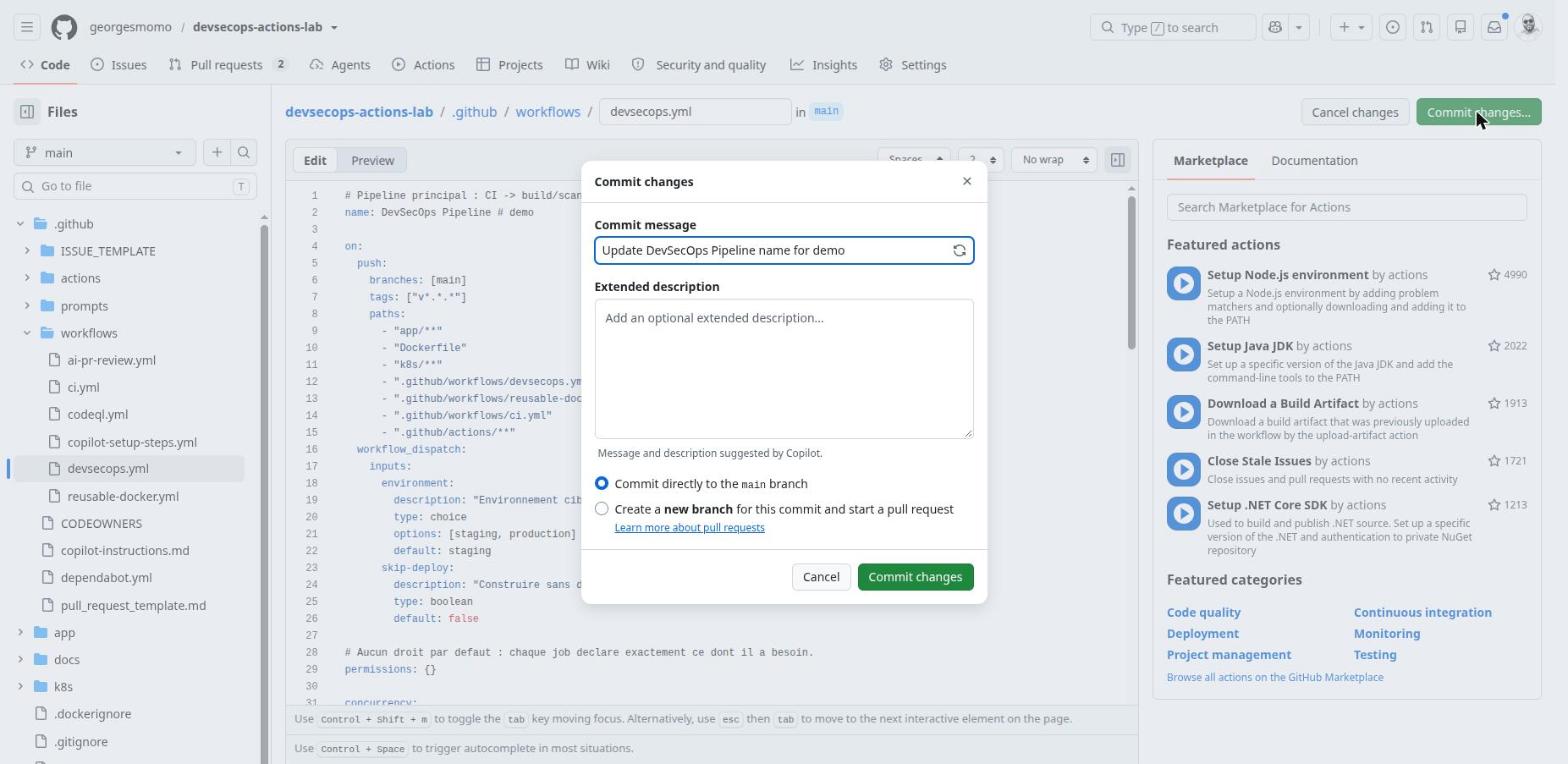The height and width of the screenshot is (764, 1568).
Task: Open the Issues shortcut icon in header
Action: 1392,27
